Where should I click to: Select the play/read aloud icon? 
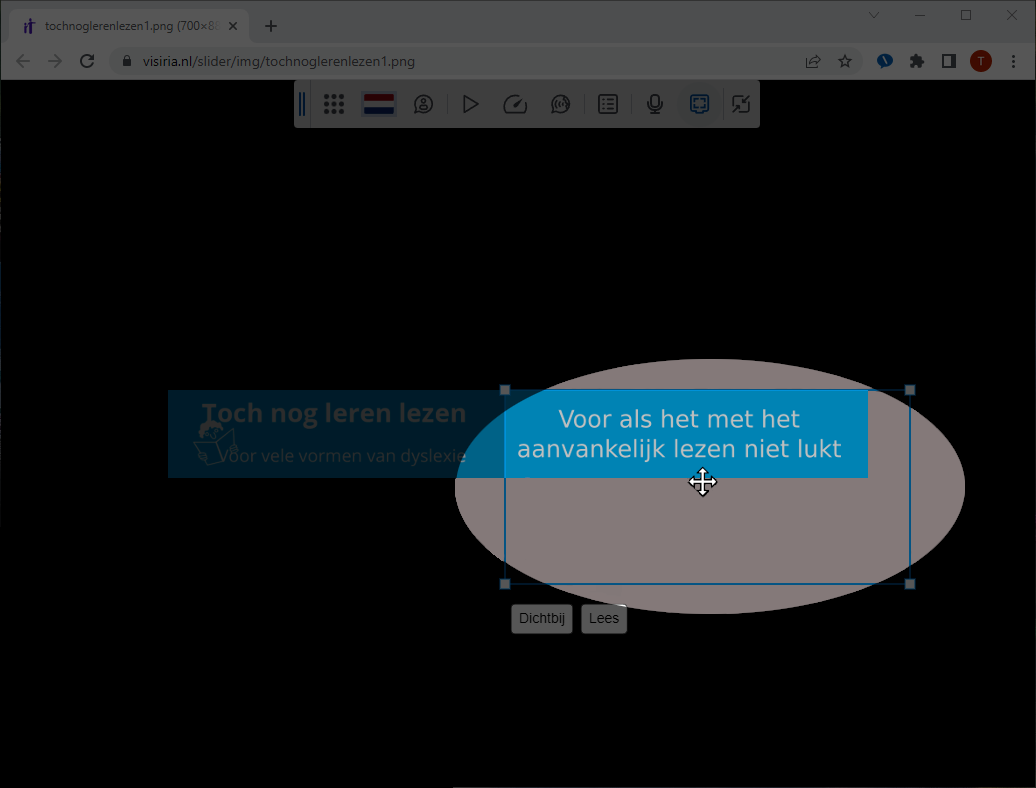(x=470, y=104)
